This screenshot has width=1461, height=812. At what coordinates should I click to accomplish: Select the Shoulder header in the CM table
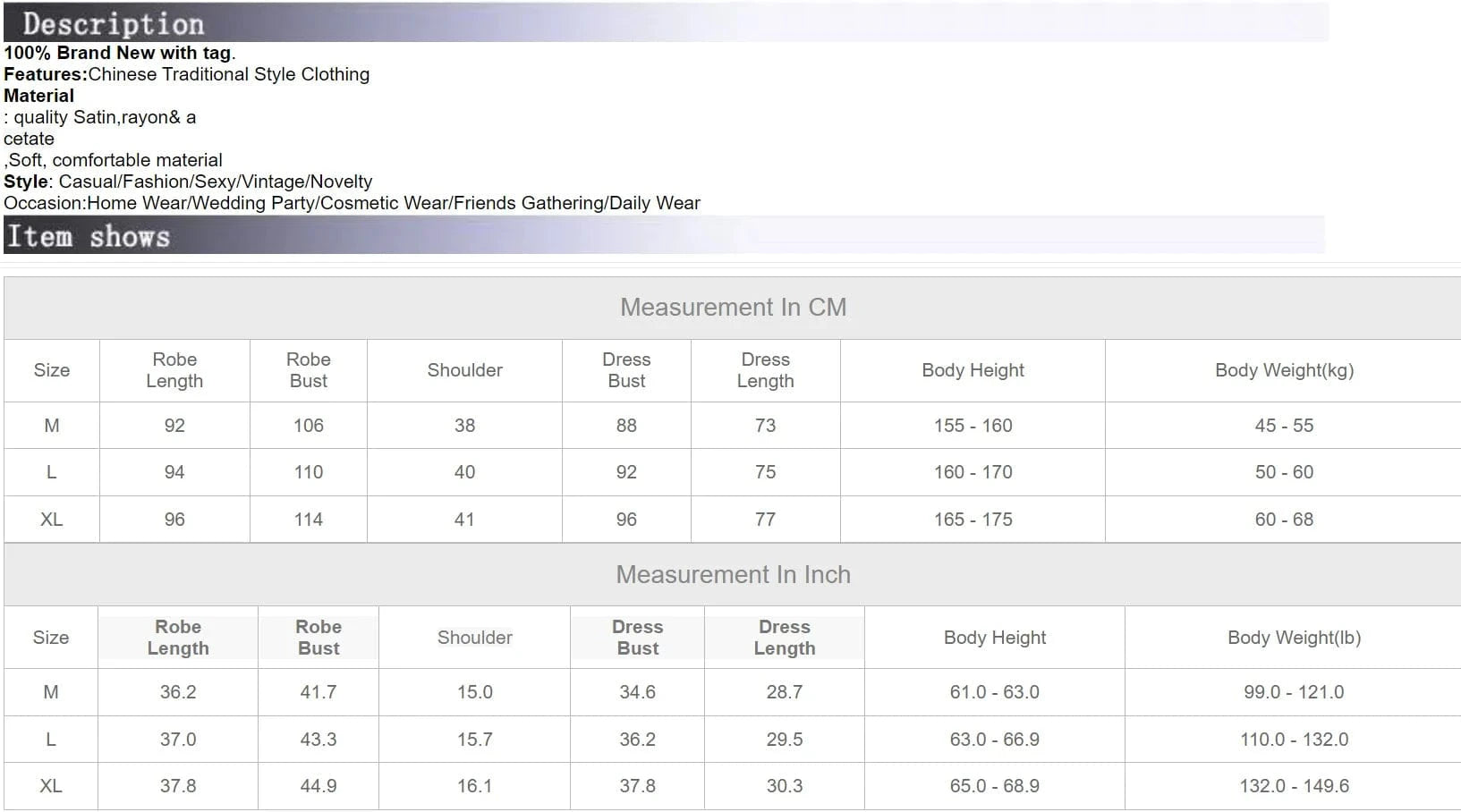tap(464, 370)
